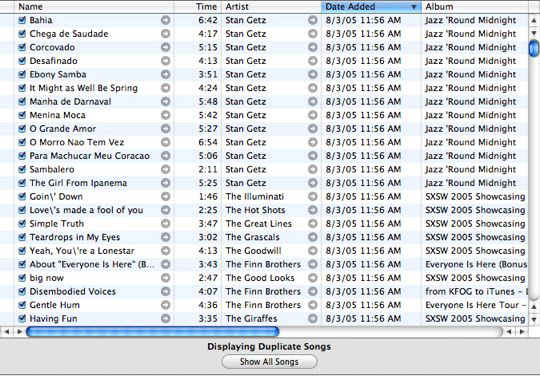Select the time value 1:46
This screenshot has width=540, height=376.
(x=208, y=197)
